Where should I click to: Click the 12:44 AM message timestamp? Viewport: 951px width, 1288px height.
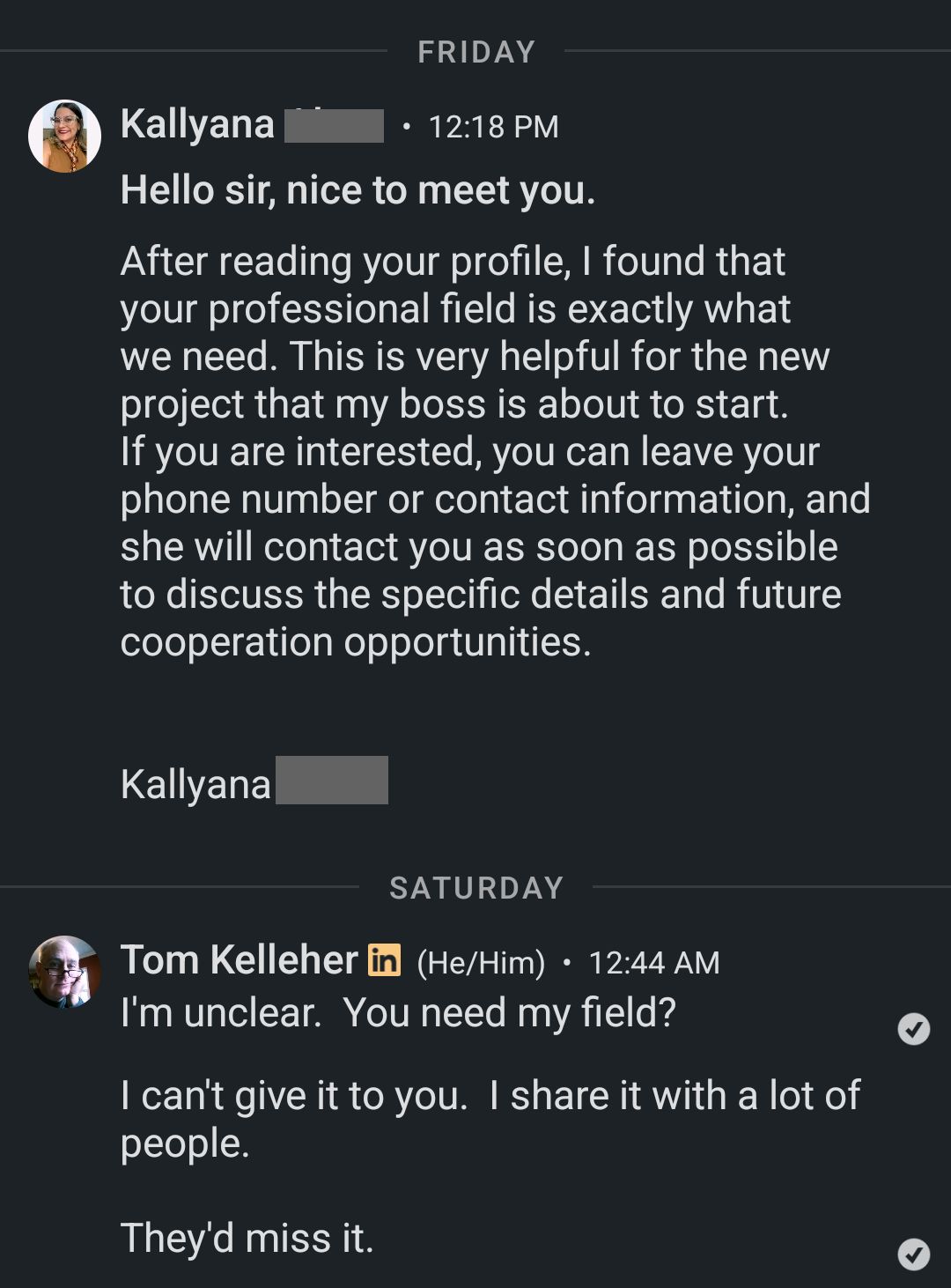click(x=653, y=962)
